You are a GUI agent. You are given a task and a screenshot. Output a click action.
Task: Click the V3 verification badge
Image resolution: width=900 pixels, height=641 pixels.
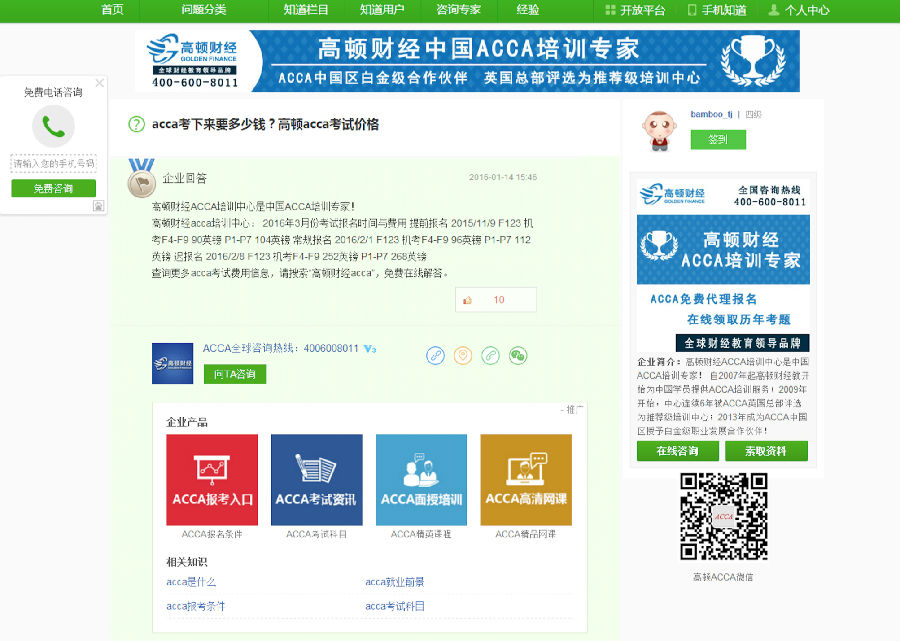(x=370, y=349)
